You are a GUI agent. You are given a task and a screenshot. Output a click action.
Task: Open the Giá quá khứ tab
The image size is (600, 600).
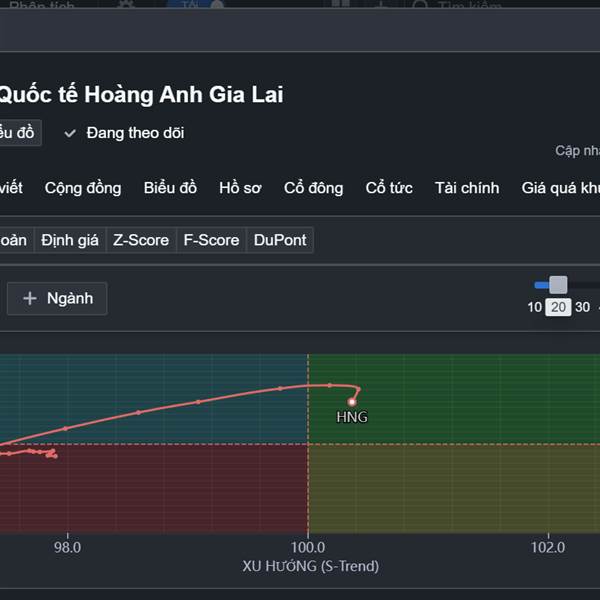[x=561, y=188]
